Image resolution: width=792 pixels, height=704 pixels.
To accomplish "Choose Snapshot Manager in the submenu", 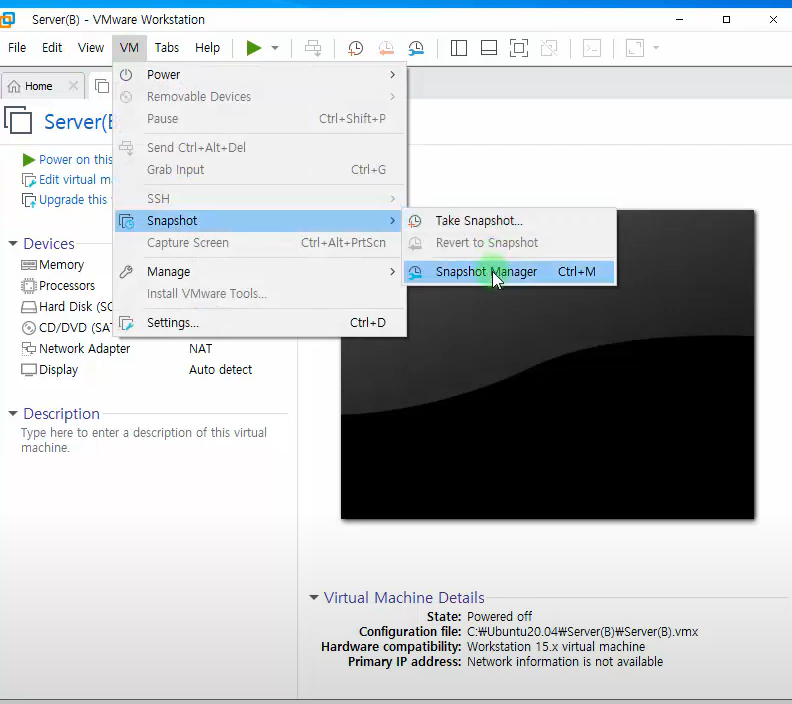I will point(509,272).
